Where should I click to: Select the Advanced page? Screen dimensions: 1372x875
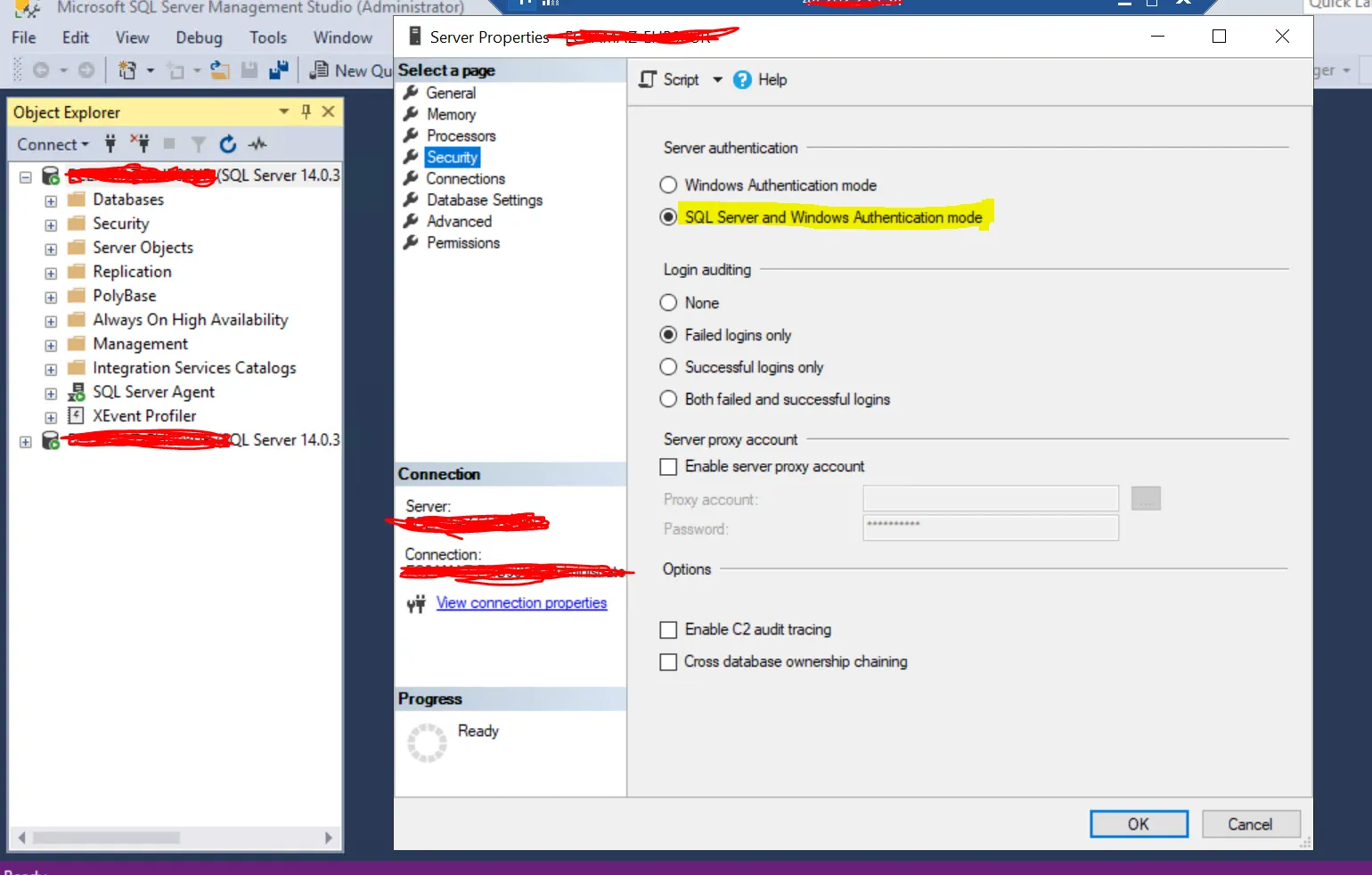[459, 221]
